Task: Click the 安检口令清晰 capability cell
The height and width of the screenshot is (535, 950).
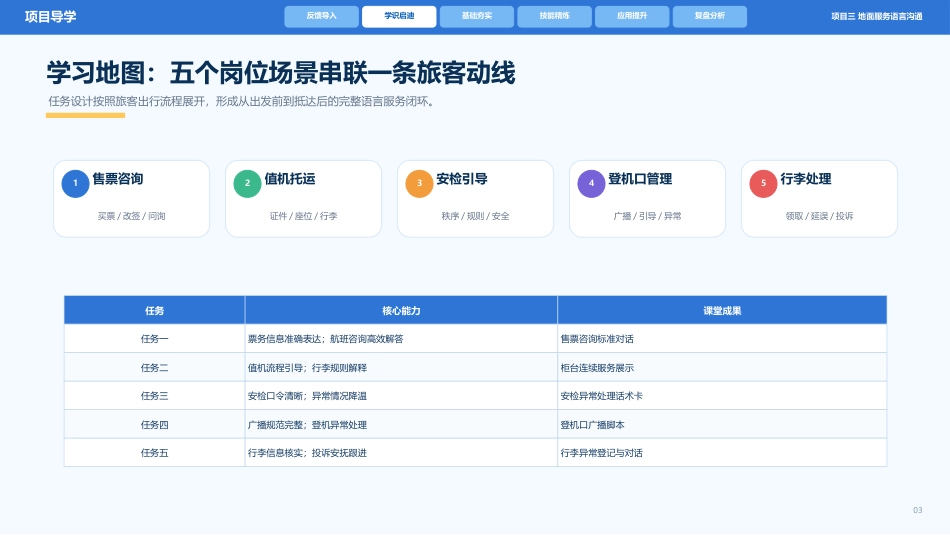Action: pyautogui.click(x=401, y=396)
